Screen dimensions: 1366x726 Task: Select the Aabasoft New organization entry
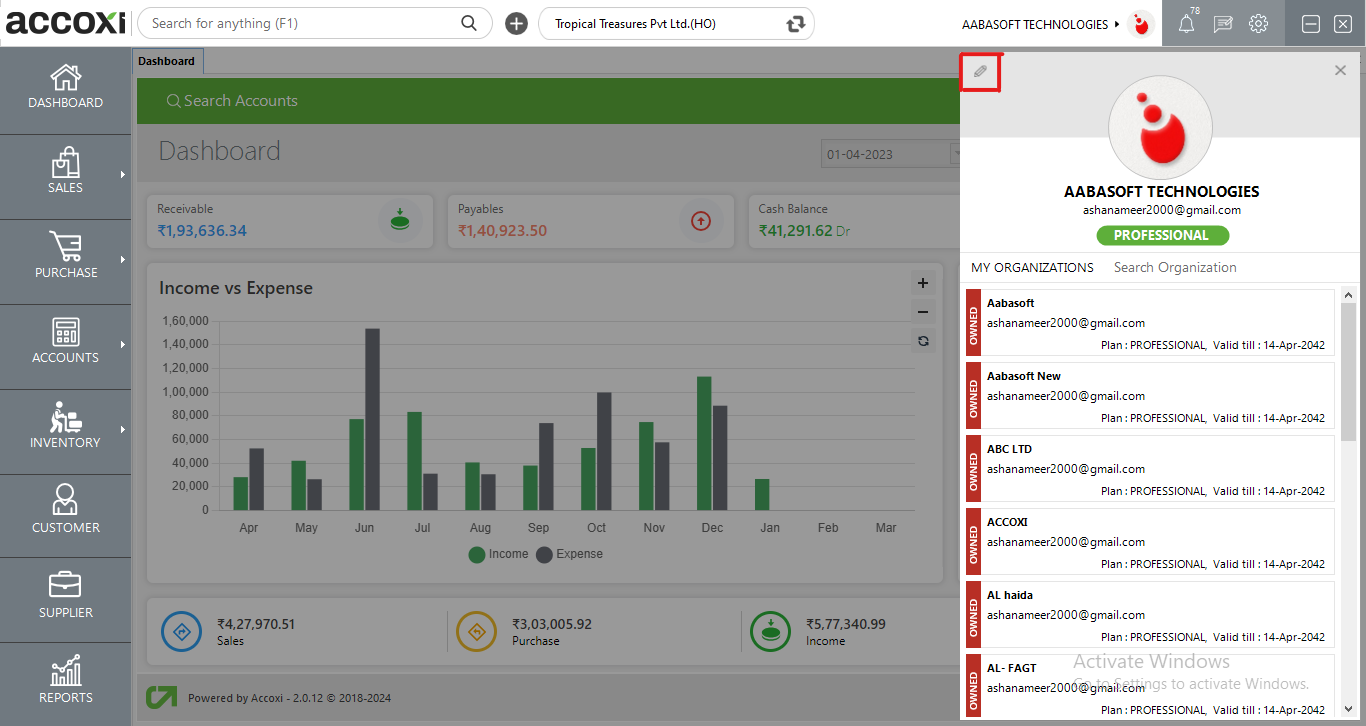click(1150, 396)
